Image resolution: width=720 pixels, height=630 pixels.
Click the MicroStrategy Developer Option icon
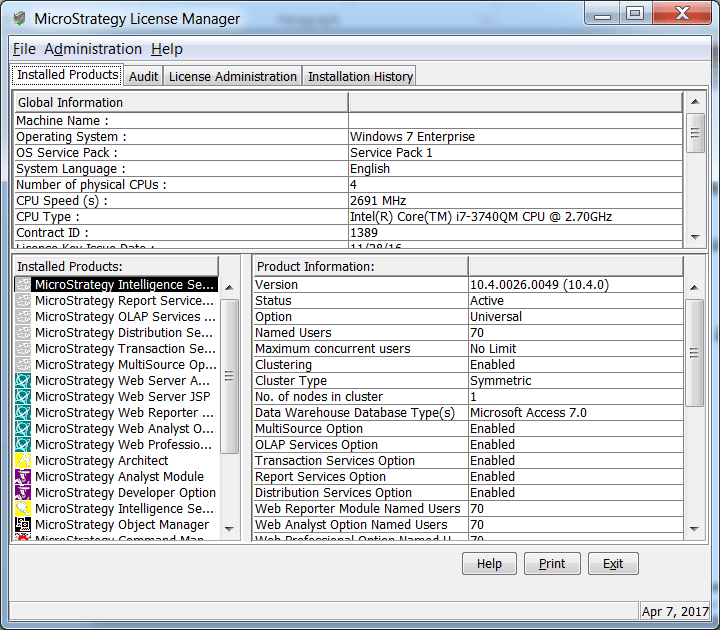pos(23,493)
